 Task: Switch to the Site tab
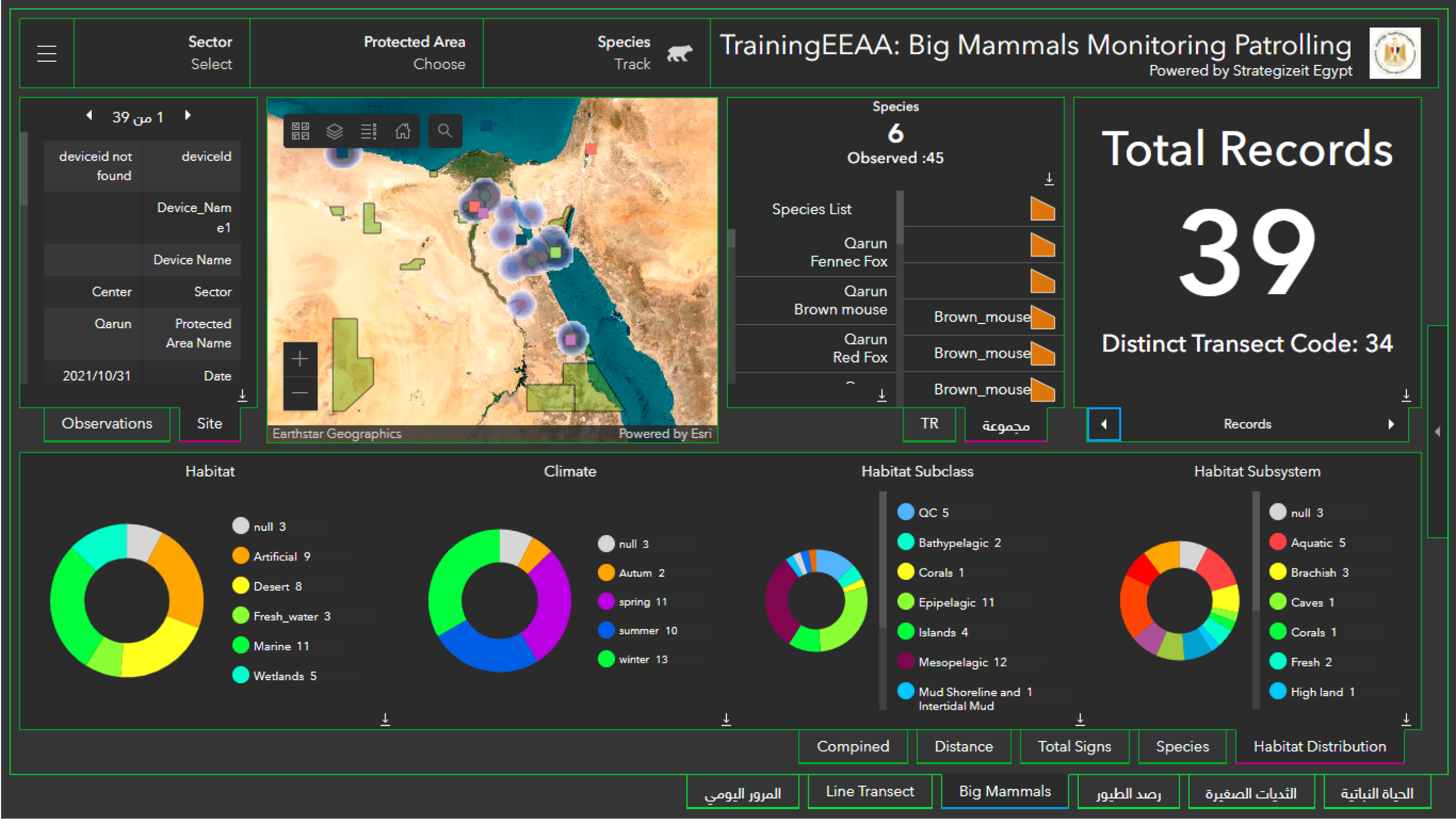(209, 423)
